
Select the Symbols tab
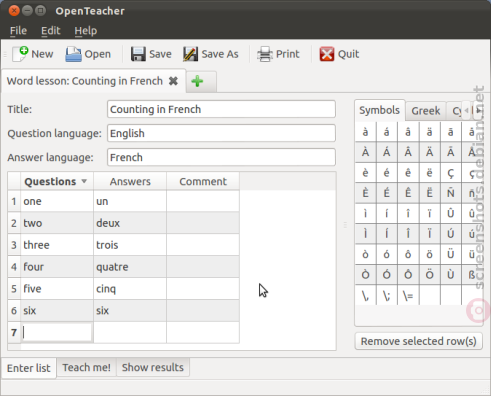click(379, 110)
